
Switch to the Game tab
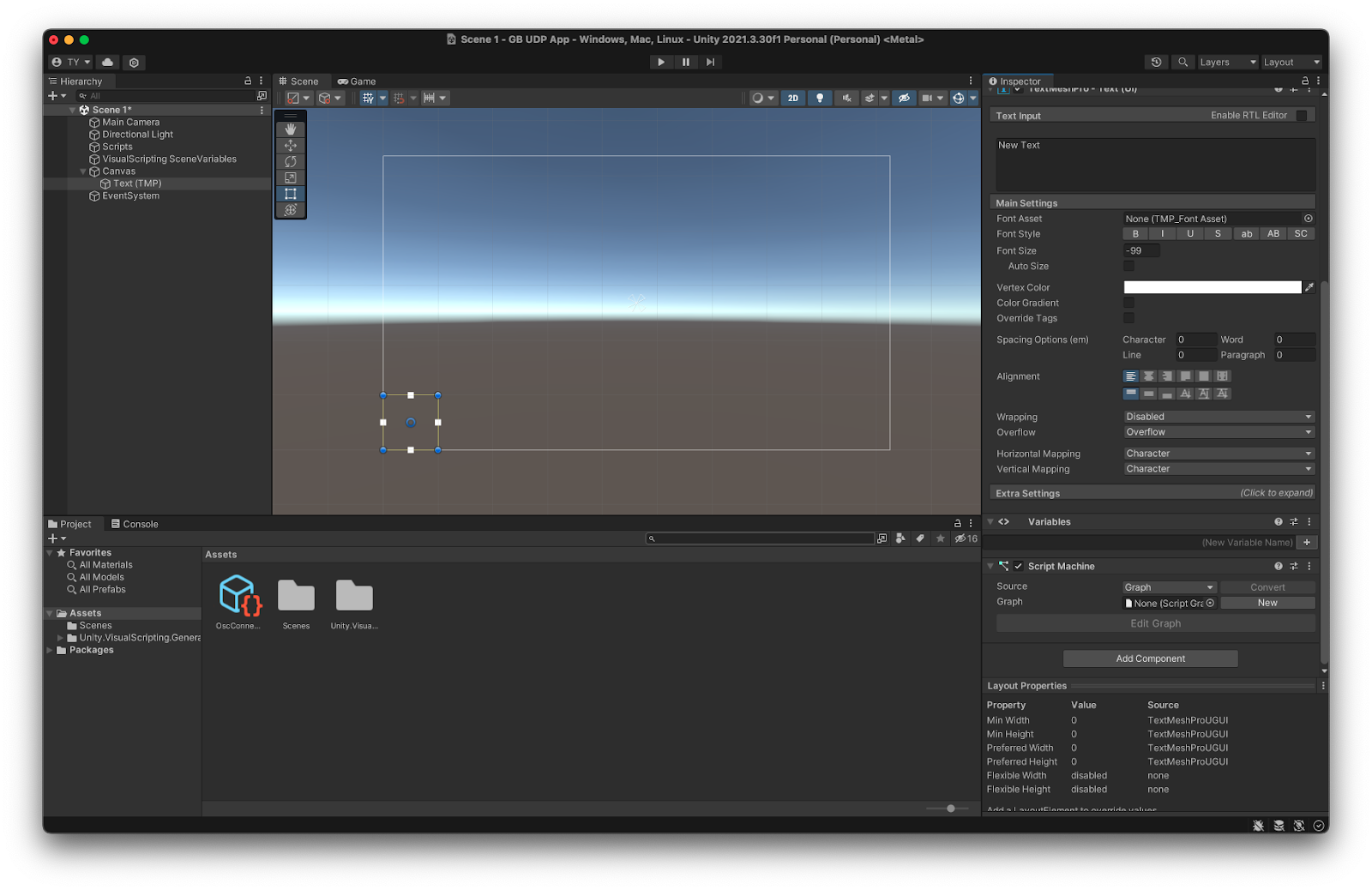coord(357,81)
